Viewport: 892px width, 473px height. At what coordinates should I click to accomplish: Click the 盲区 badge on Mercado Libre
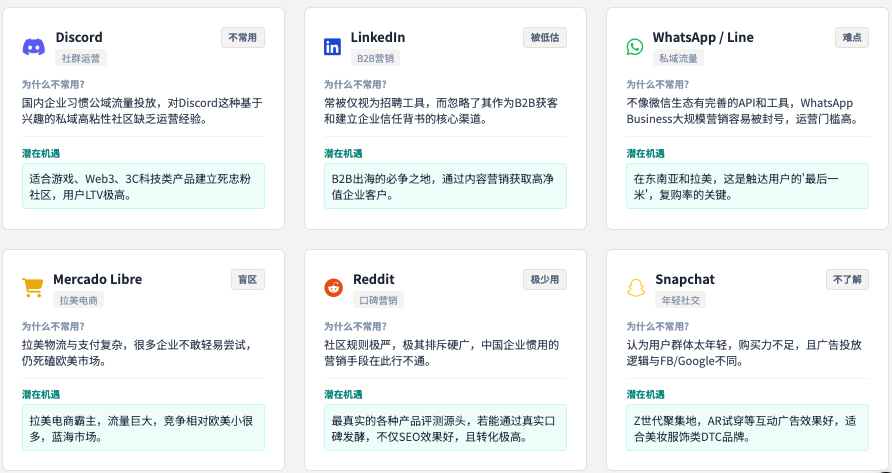(245, 279)
